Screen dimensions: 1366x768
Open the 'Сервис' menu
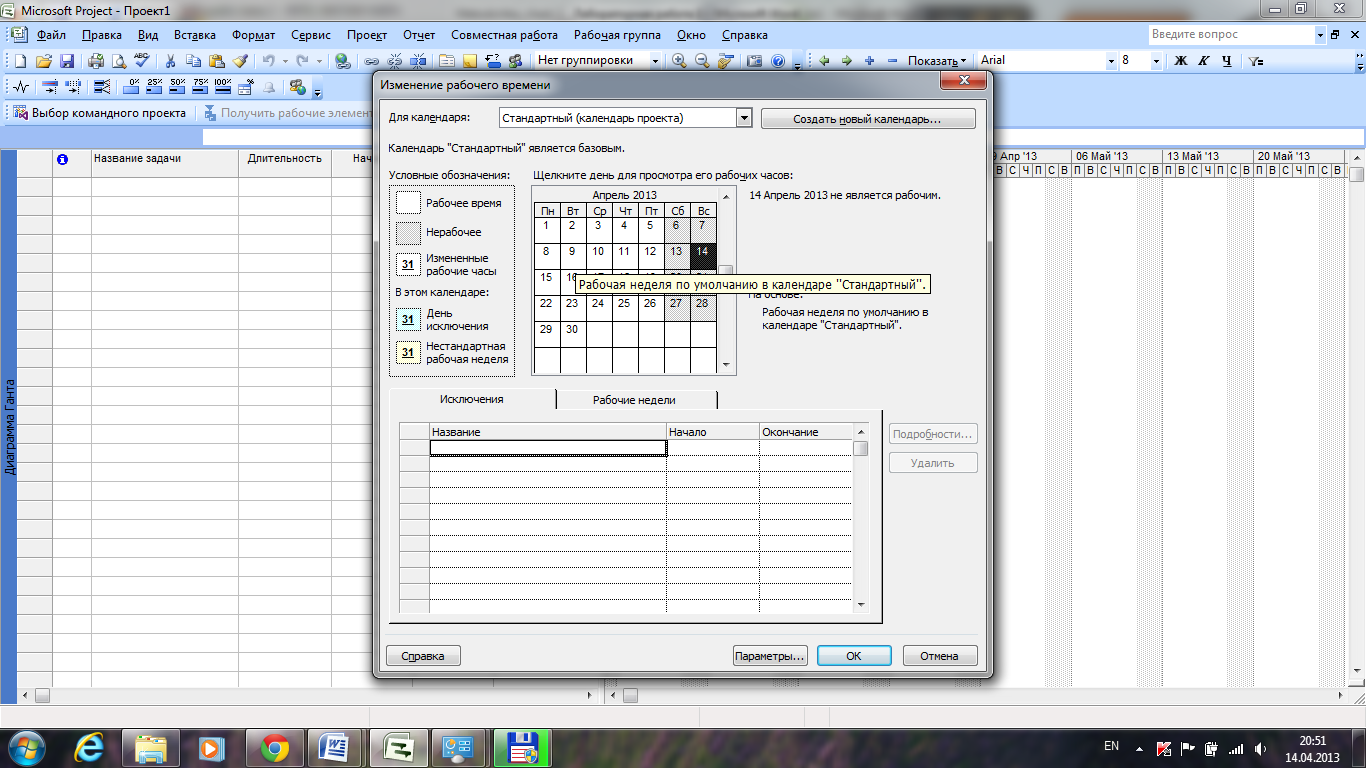pos(311,35)
